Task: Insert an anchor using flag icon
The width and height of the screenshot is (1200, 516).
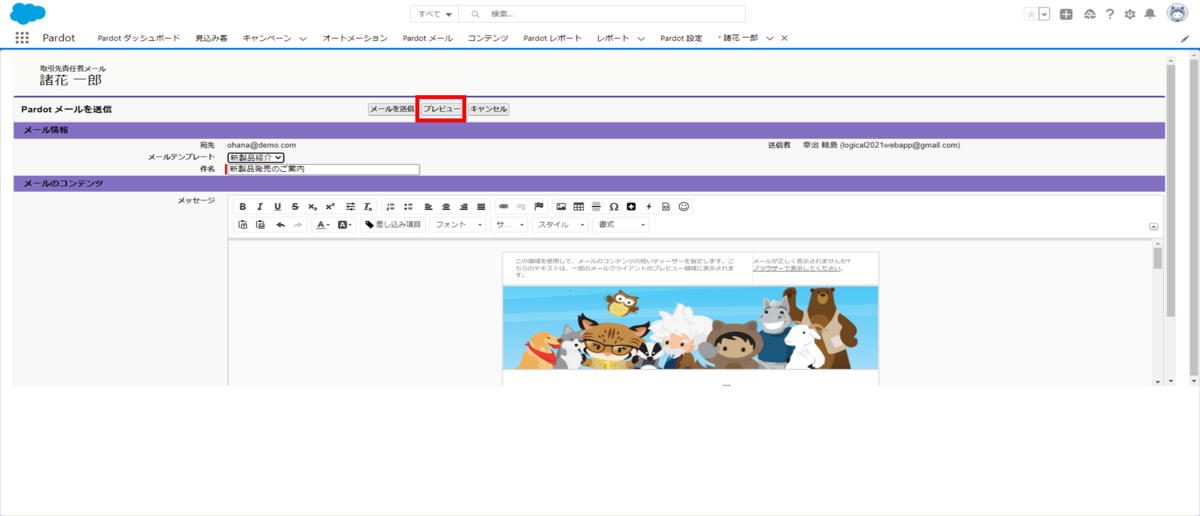Action: [539, 207]
